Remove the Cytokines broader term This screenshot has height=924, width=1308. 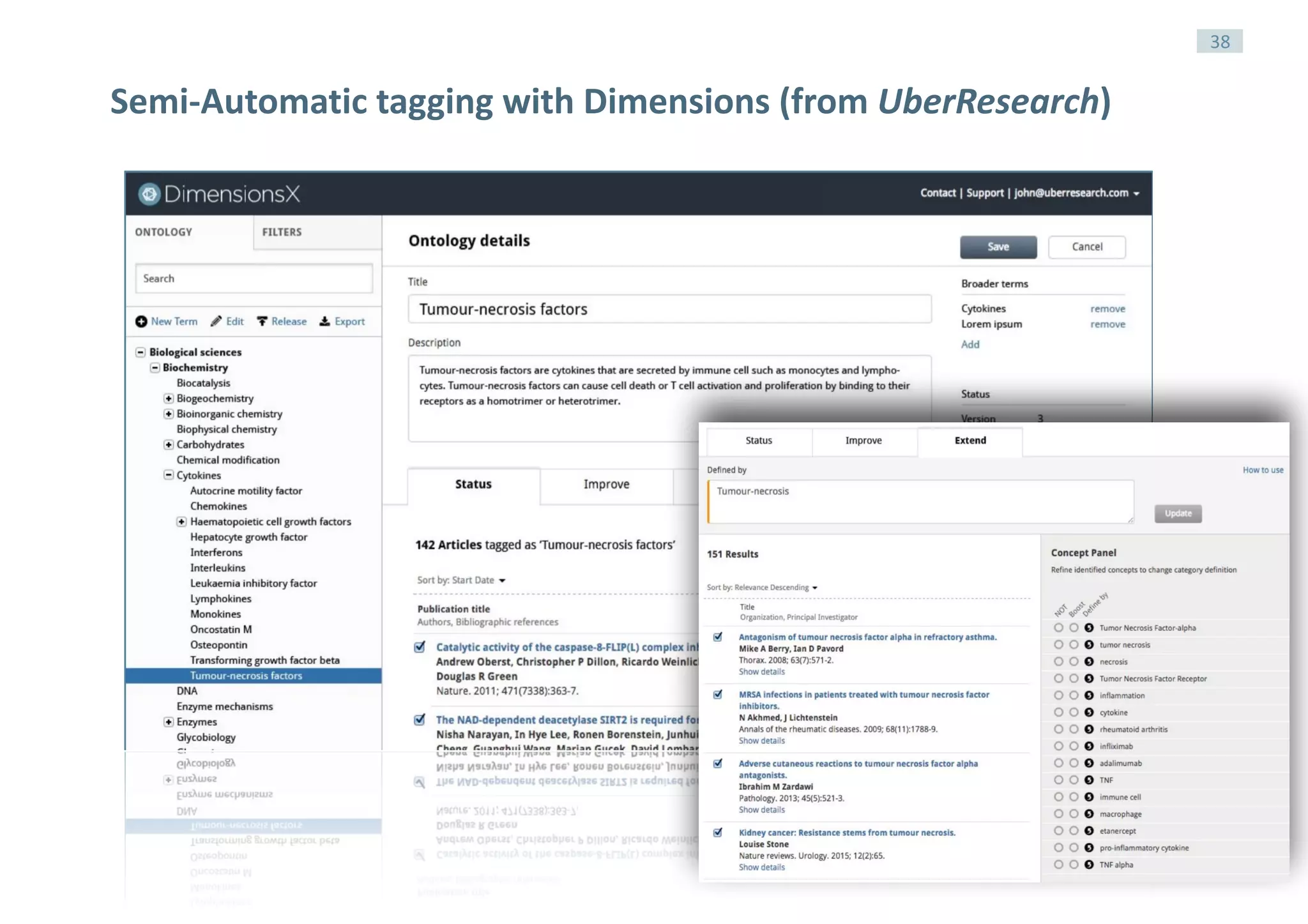[x=1107, y=308]
